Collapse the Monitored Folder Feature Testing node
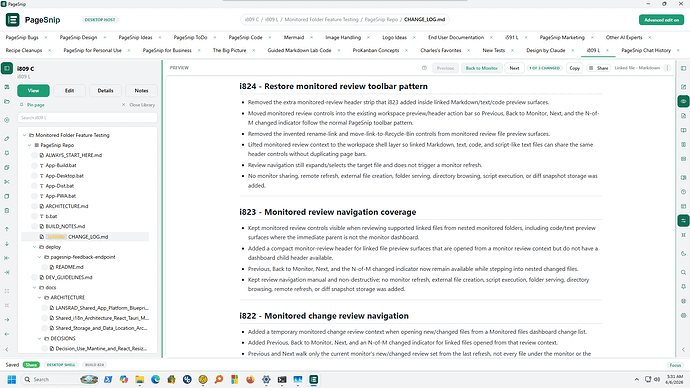 click(25, 135)
